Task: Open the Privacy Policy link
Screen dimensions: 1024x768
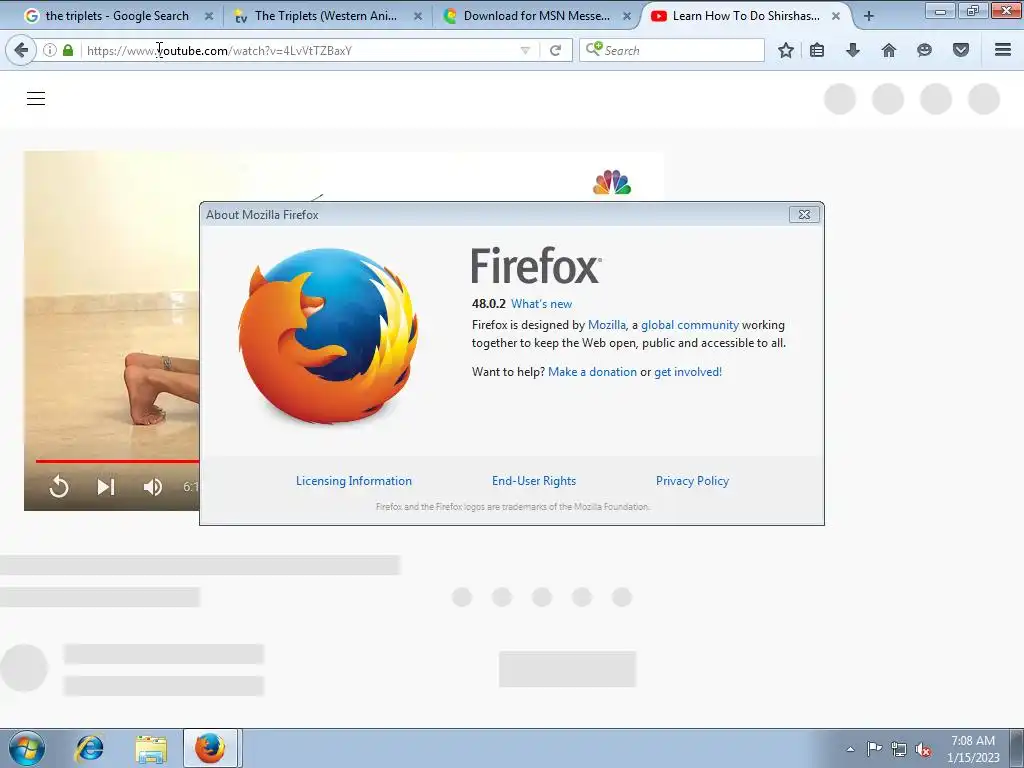Action: coord(692,481)
